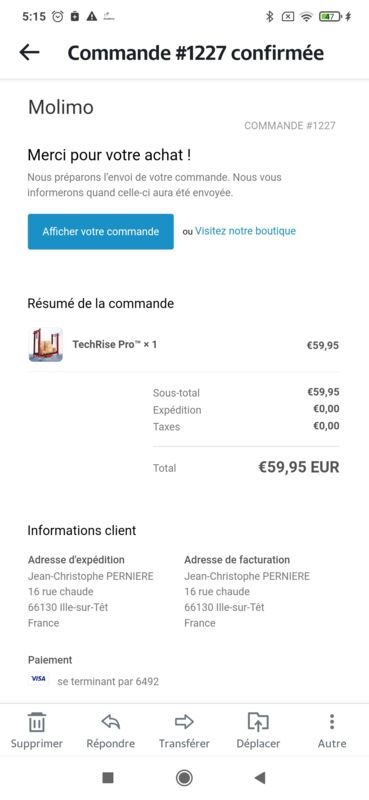Click Afficher votre commande button

coord(101,232)
